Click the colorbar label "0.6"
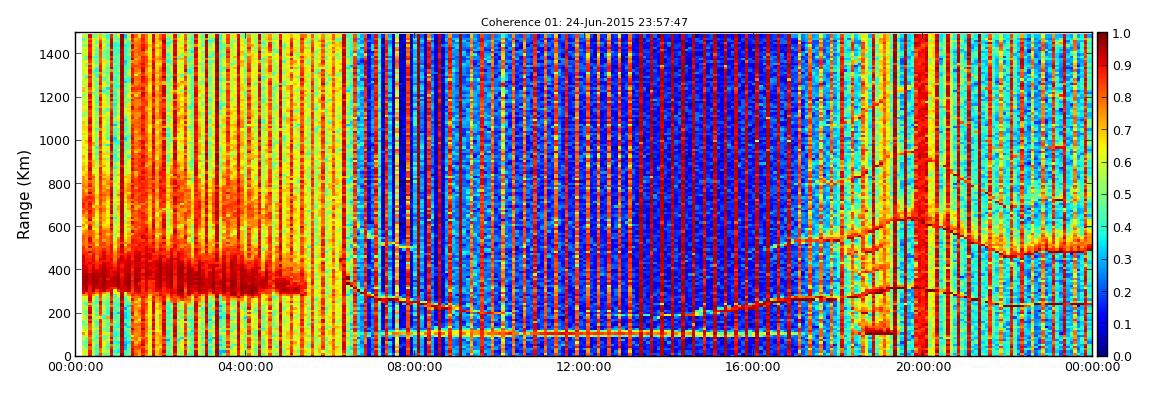This screenshot has width=1150, height=407. [1121, 163]
